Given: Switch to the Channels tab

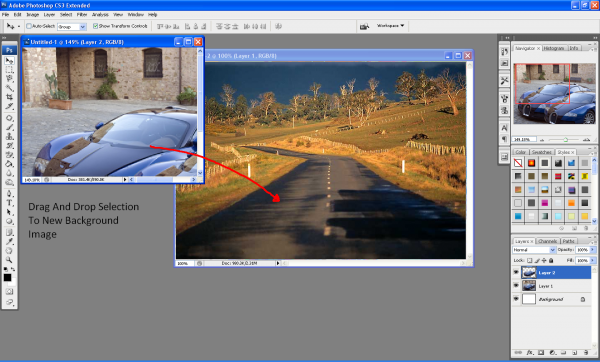Looking at the screenshot, I should click(x=547, y=241).
